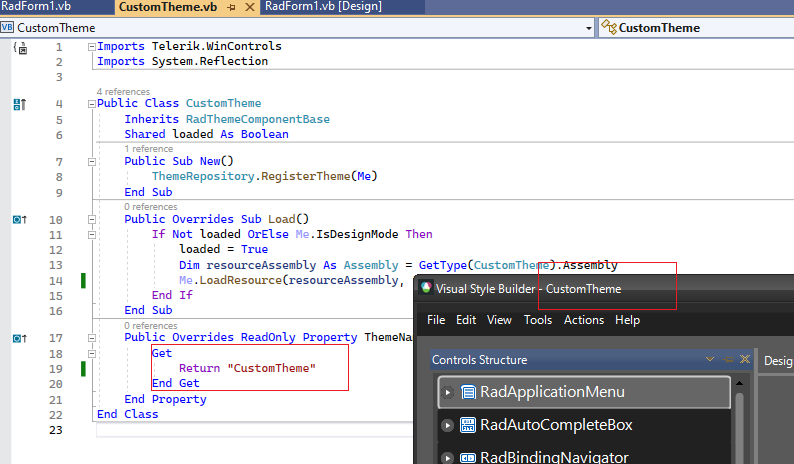Collapse the If block at line 11

pos(92,235)
